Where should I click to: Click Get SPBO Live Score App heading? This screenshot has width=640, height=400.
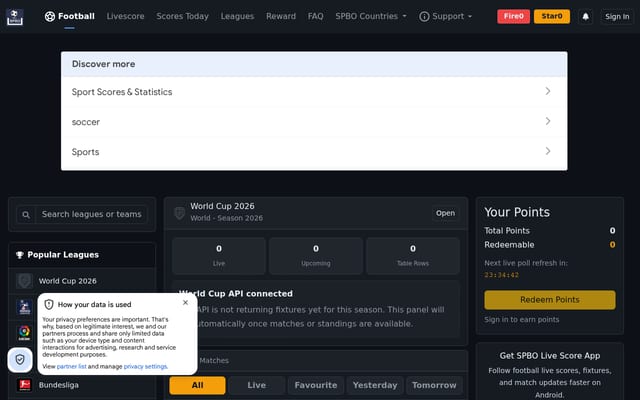[550, 356]
